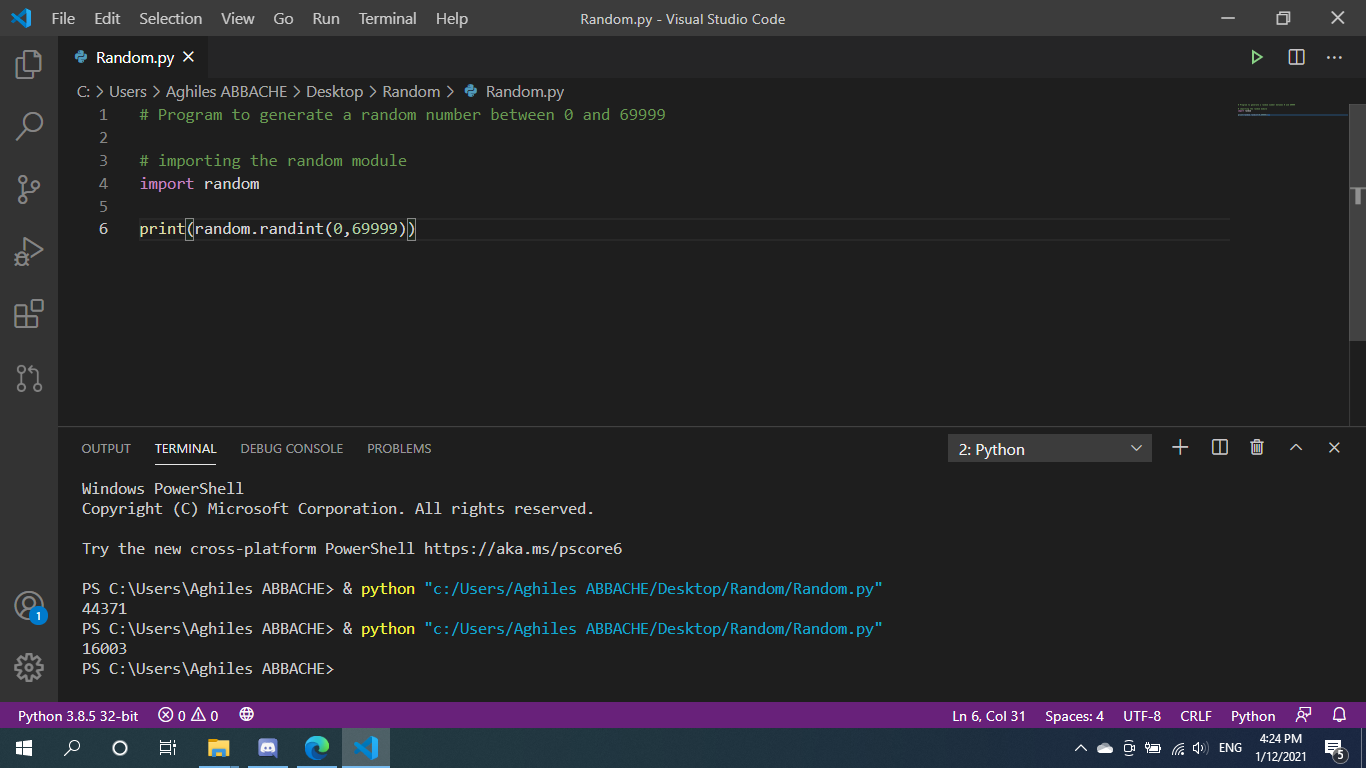Viewport: 1366px width, 768px height.
Task: Click the editor vertical scrollbar thumb
Action: click(x=1357, y=220)
